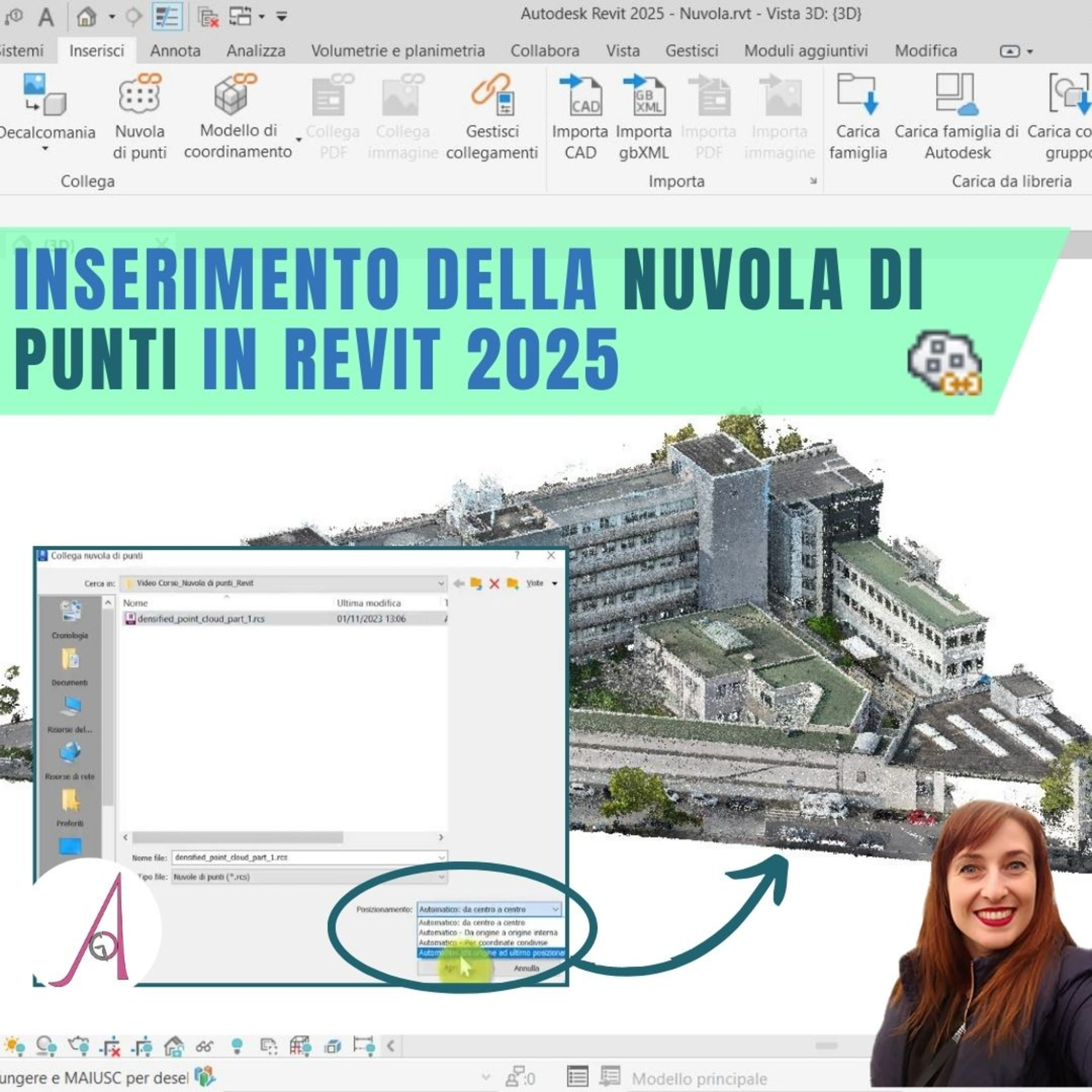Click the editable requests icon showing :0
This screenshot has height=1092, width=1092.
click(x=521, y=1077)
